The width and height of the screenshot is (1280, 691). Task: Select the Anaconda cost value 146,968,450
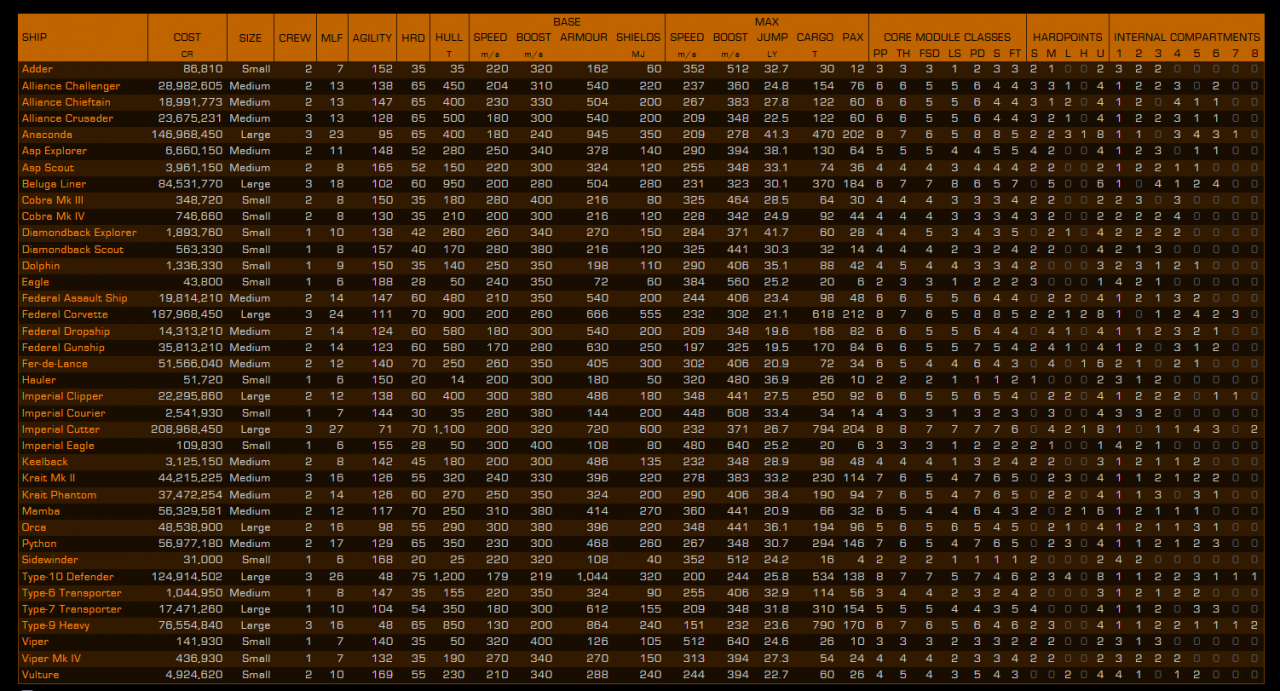pos(187,134)
